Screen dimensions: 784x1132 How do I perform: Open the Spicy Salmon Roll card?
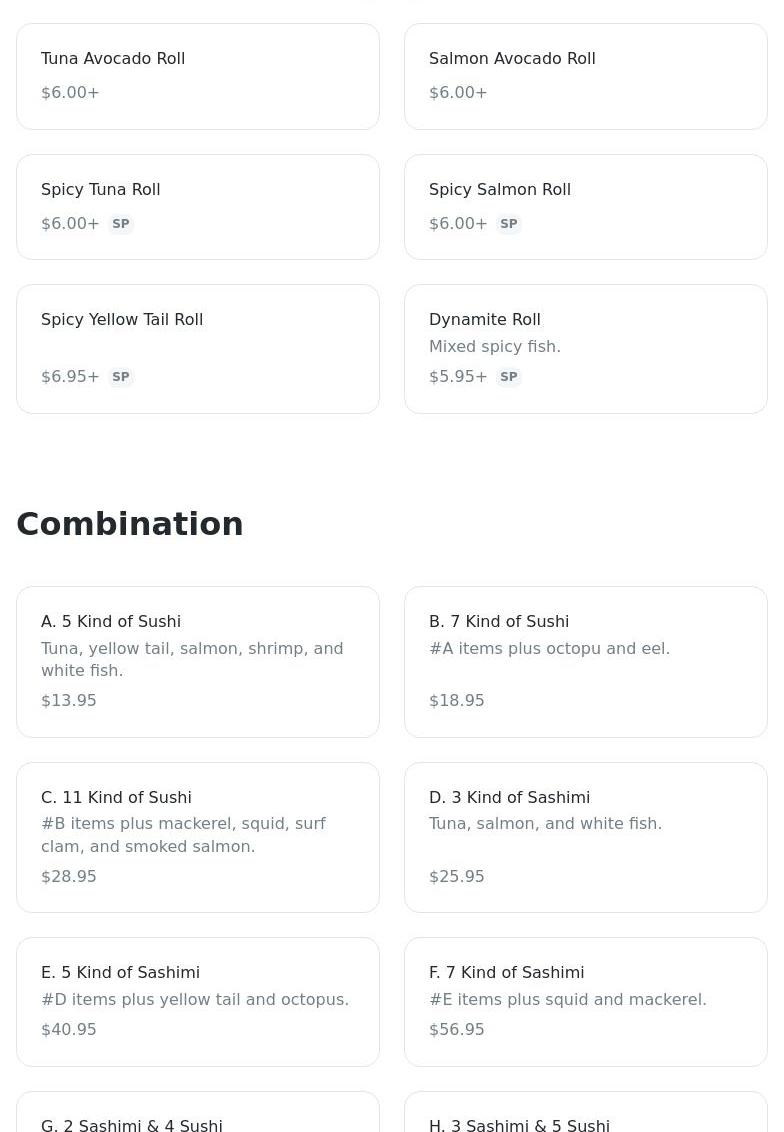click(586, 206)
